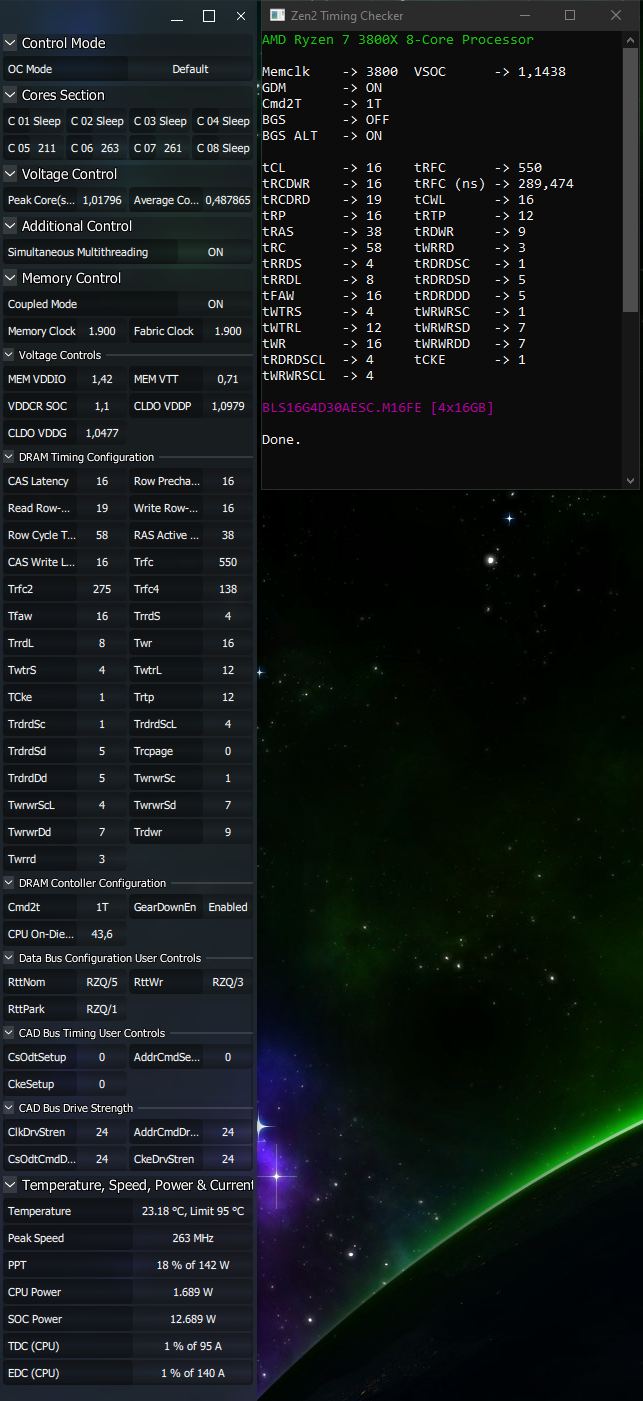This screenshot has width=643, height=1401.
Task: Click the RAS Active value 38
Action: point(228,535)
